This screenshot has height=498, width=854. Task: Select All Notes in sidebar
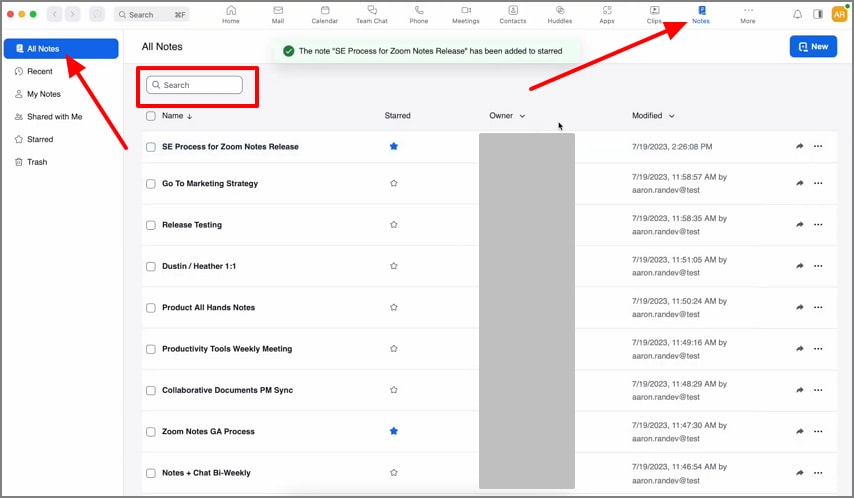(x=61, y=48)
